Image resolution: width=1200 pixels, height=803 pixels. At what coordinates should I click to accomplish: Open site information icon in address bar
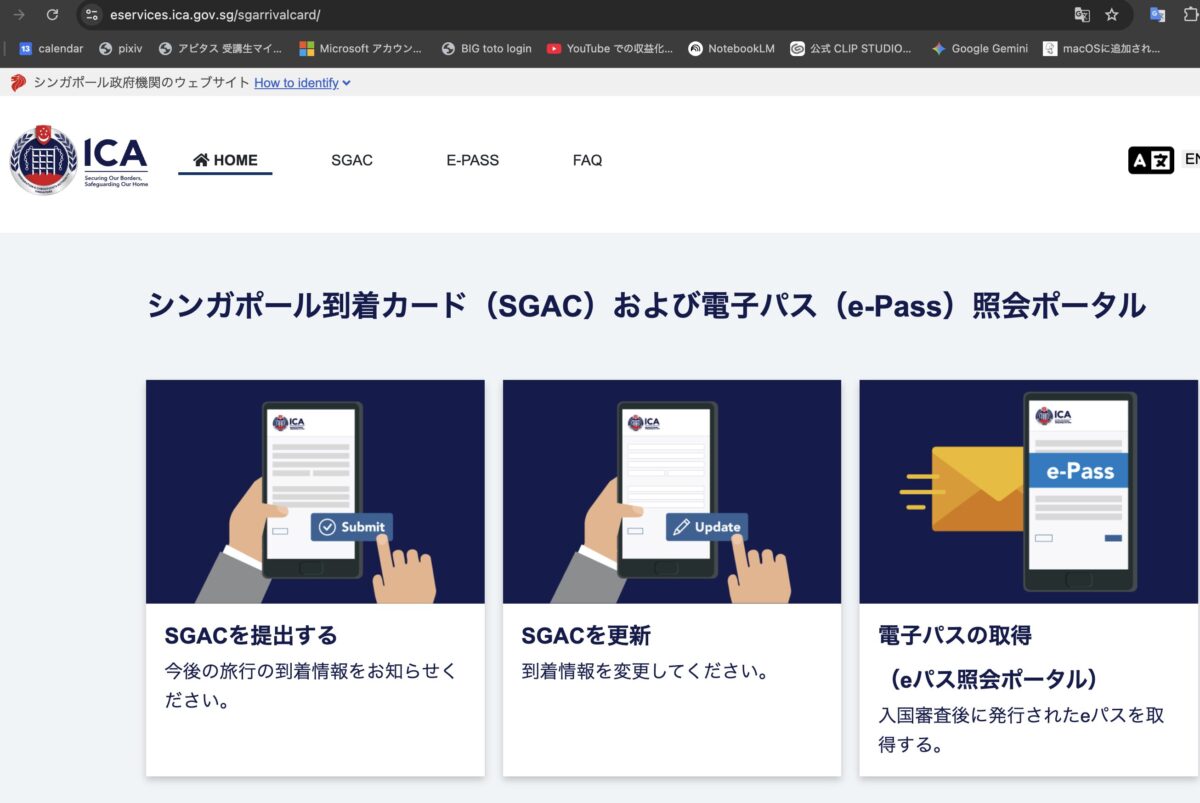coord(92,15)
